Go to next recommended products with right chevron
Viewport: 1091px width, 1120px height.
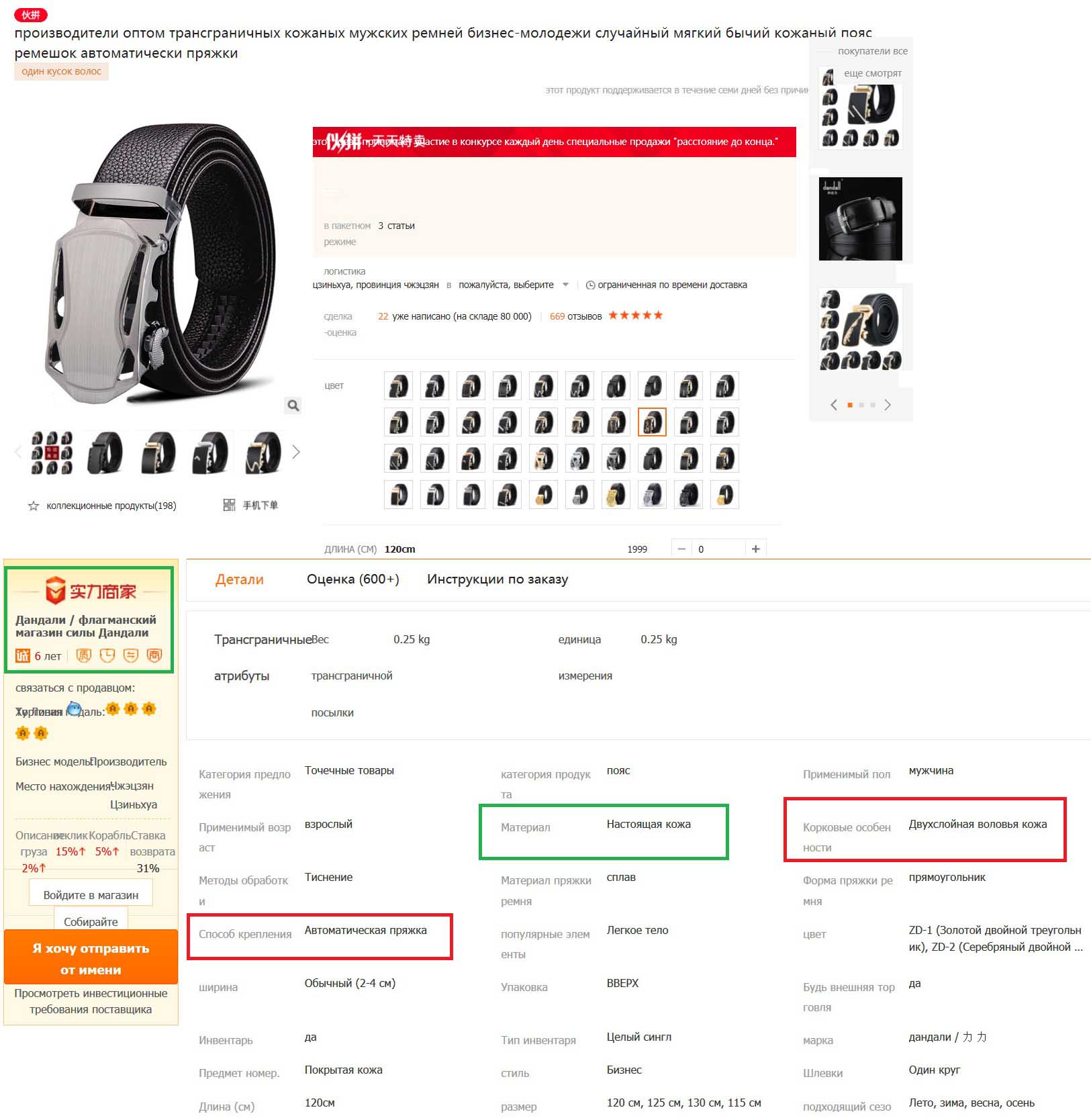coord(888,405)
